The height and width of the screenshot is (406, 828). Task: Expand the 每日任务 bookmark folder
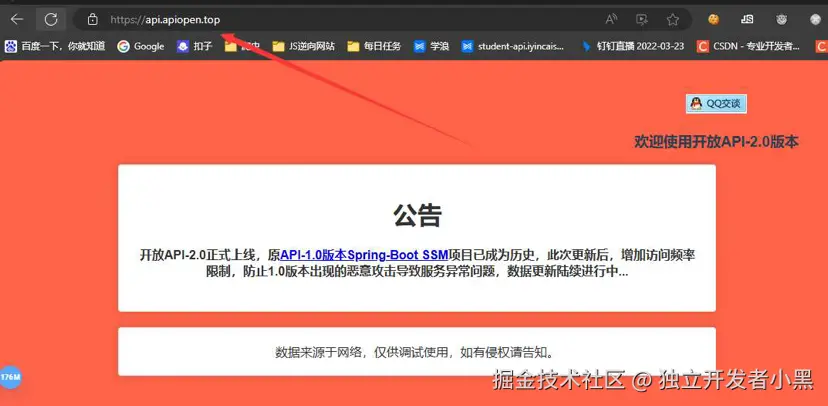pos(374,46)
